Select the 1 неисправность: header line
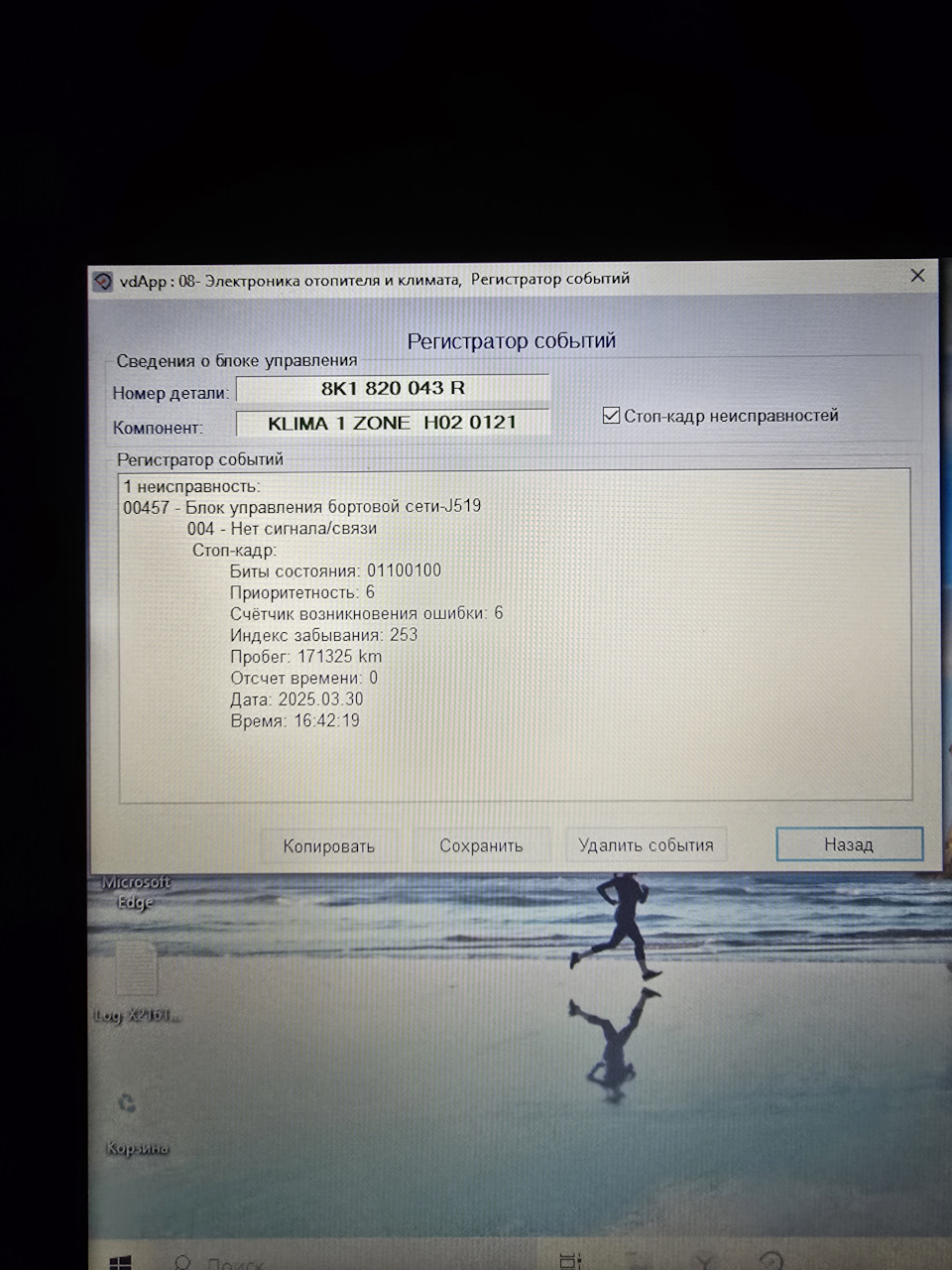 [x=191, y=486]
